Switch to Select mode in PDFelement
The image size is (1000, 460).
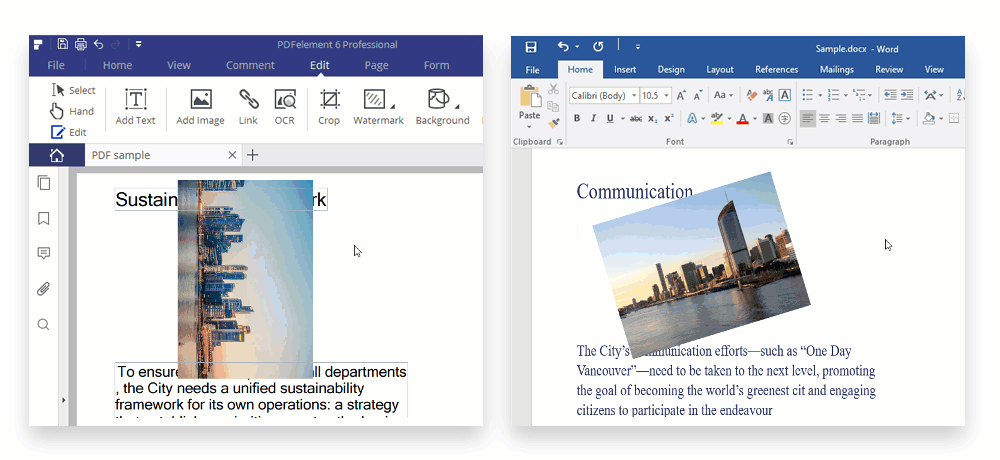(73, 90)
